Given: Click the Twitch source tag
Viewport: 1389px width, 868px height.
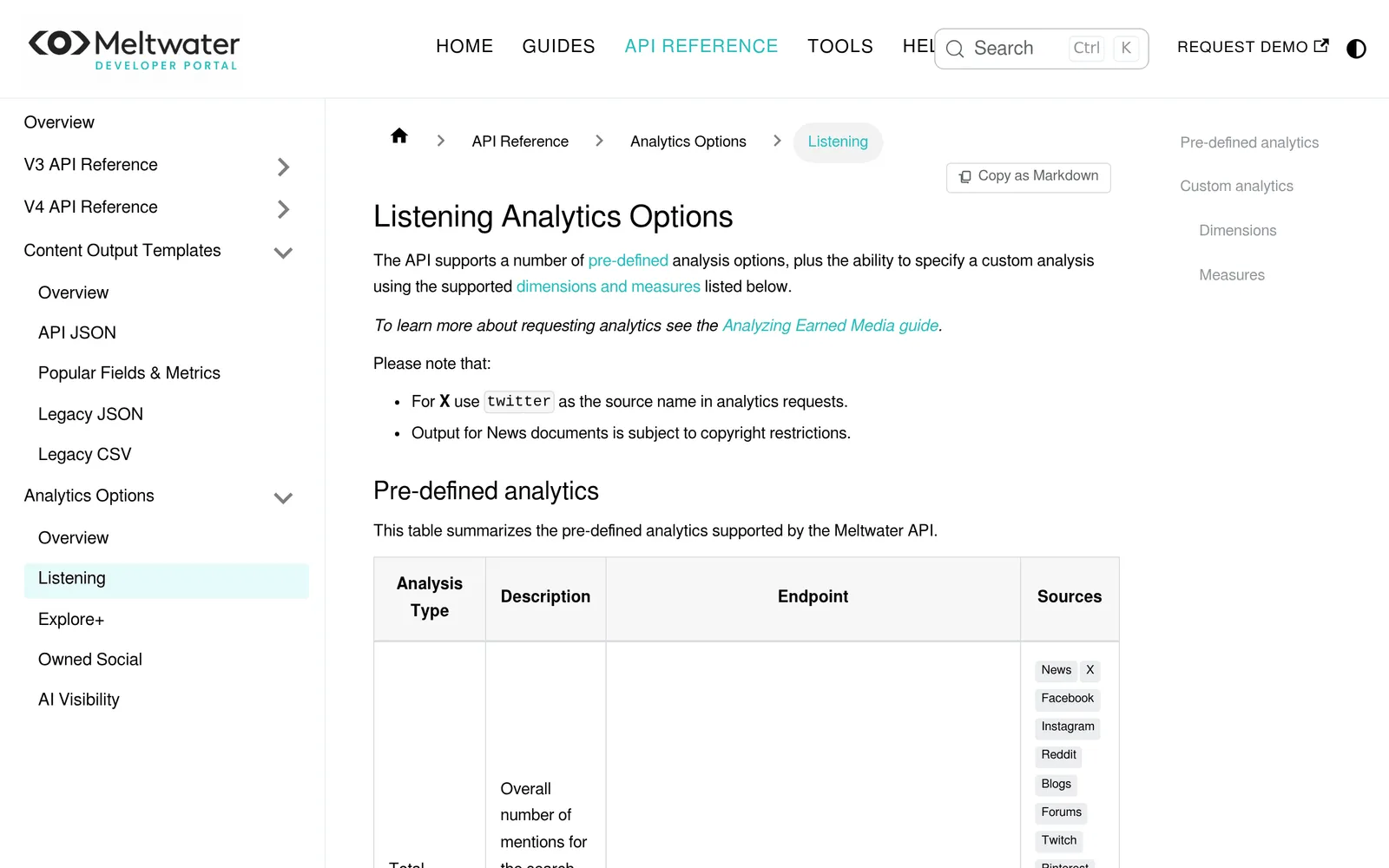Looking at the screenshot, I should [1059, 841].
